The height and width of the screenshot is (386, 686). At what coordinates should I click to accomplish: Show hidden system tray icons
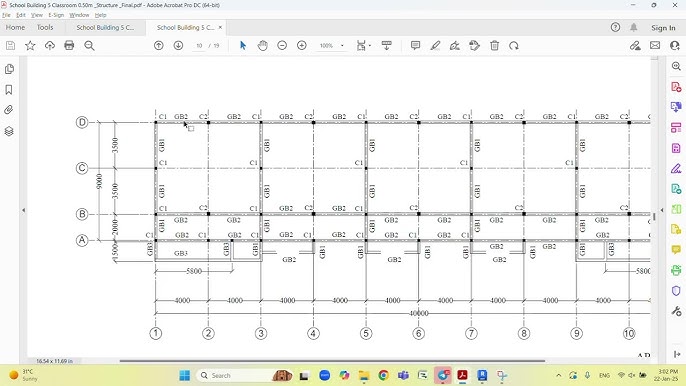[559, 375]
